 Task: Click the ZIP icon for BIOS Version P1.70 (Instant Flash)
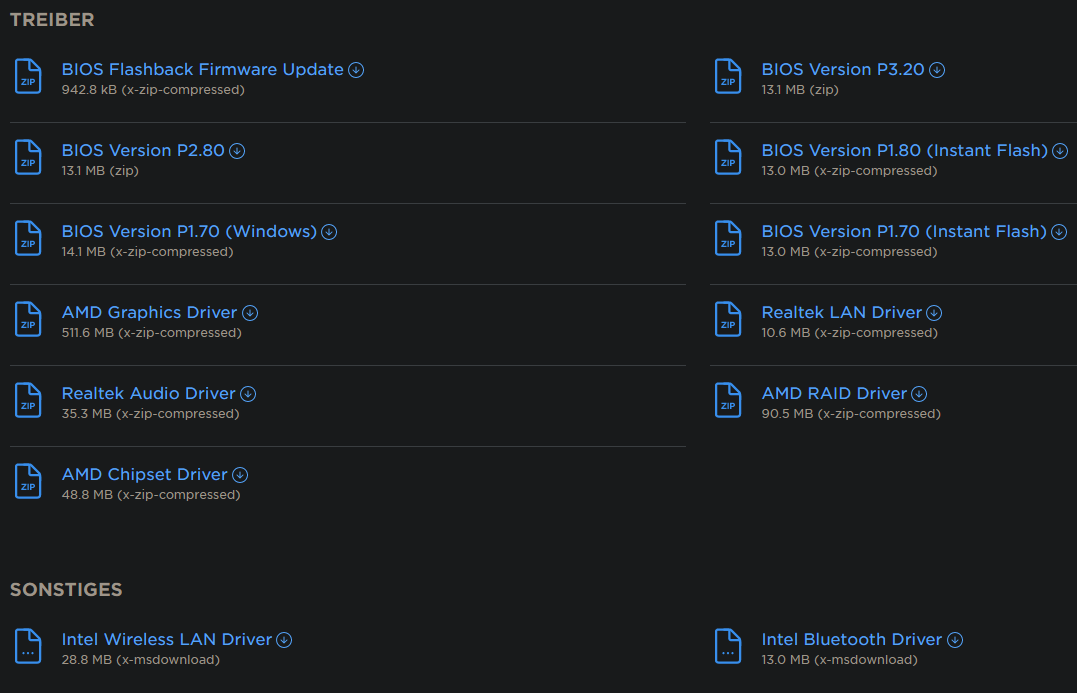point(728,238)
